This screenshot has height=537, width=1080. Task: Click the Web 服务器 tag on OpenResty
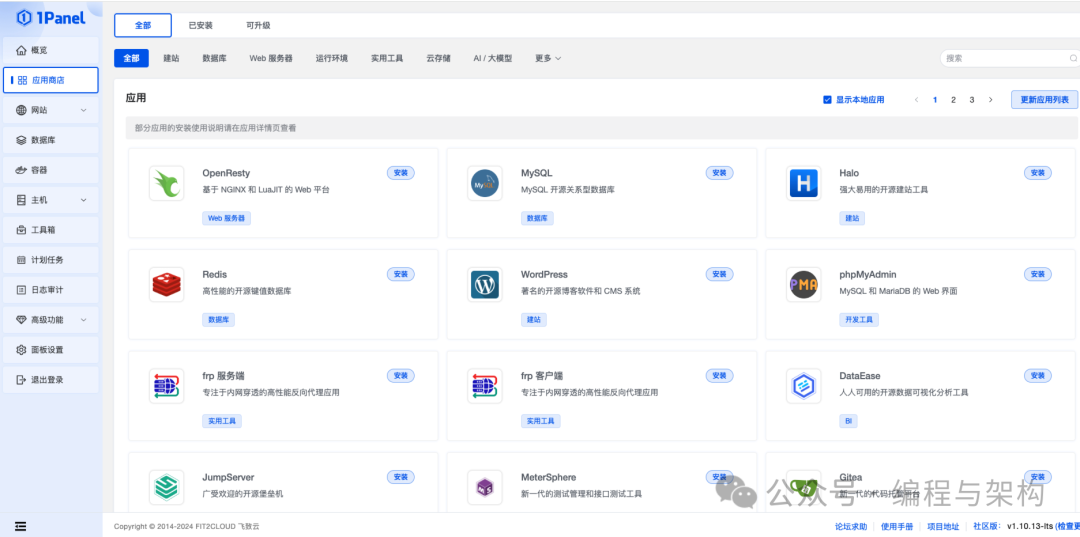227,218
